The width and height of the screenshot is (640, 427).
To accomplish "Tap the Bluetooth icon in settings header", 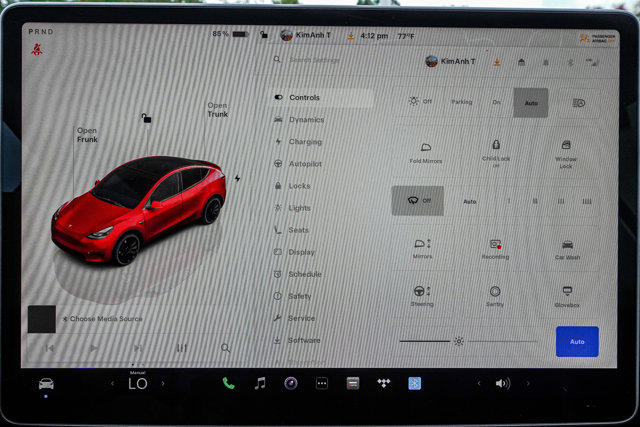I will coord(570,62).
